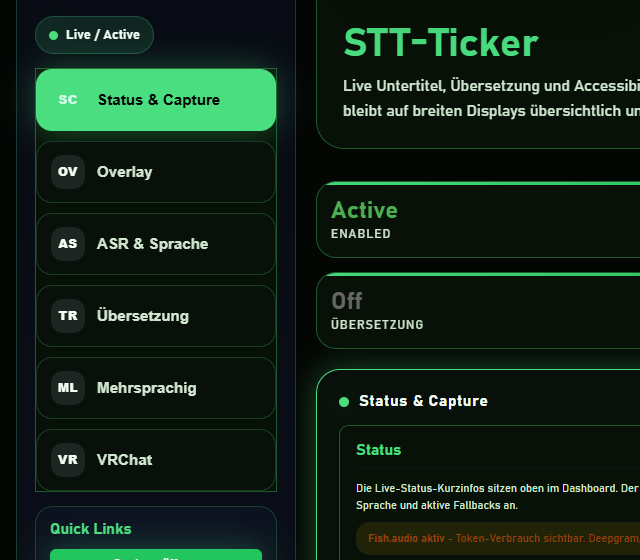Click the Status & Capture panel heading
The height and width of the screenshot is (560, 640).
[x=423, y=401]
